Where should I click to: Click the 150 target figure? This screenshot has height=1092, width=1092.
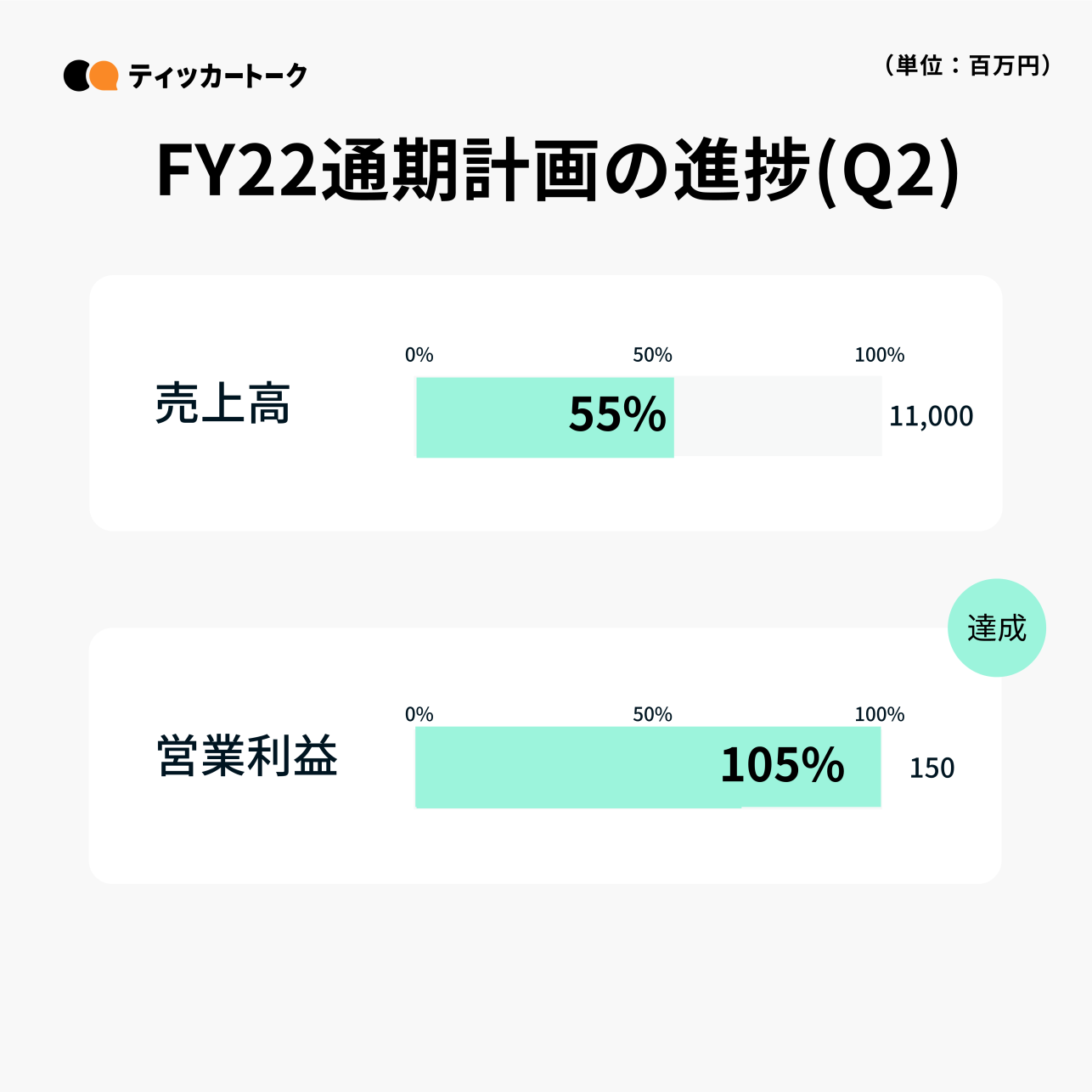932,768
